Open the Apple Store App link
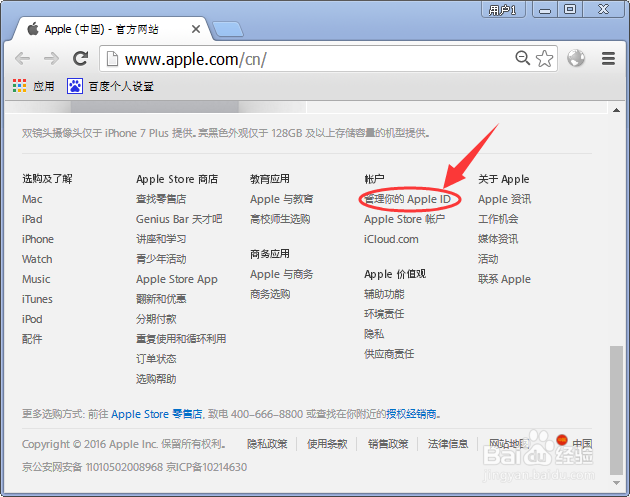The image size is (630, 497). click(x=177, y=279)
